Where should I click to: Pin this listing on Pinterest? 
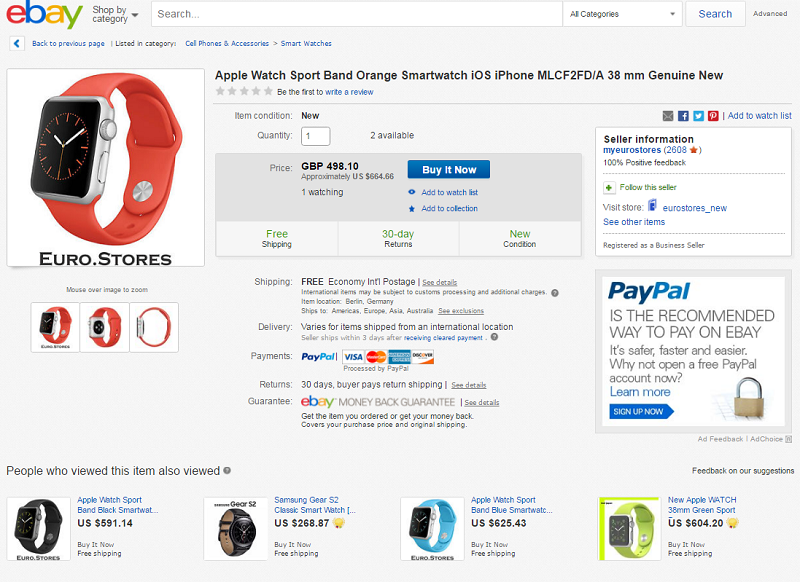click(x=713, y=116)
